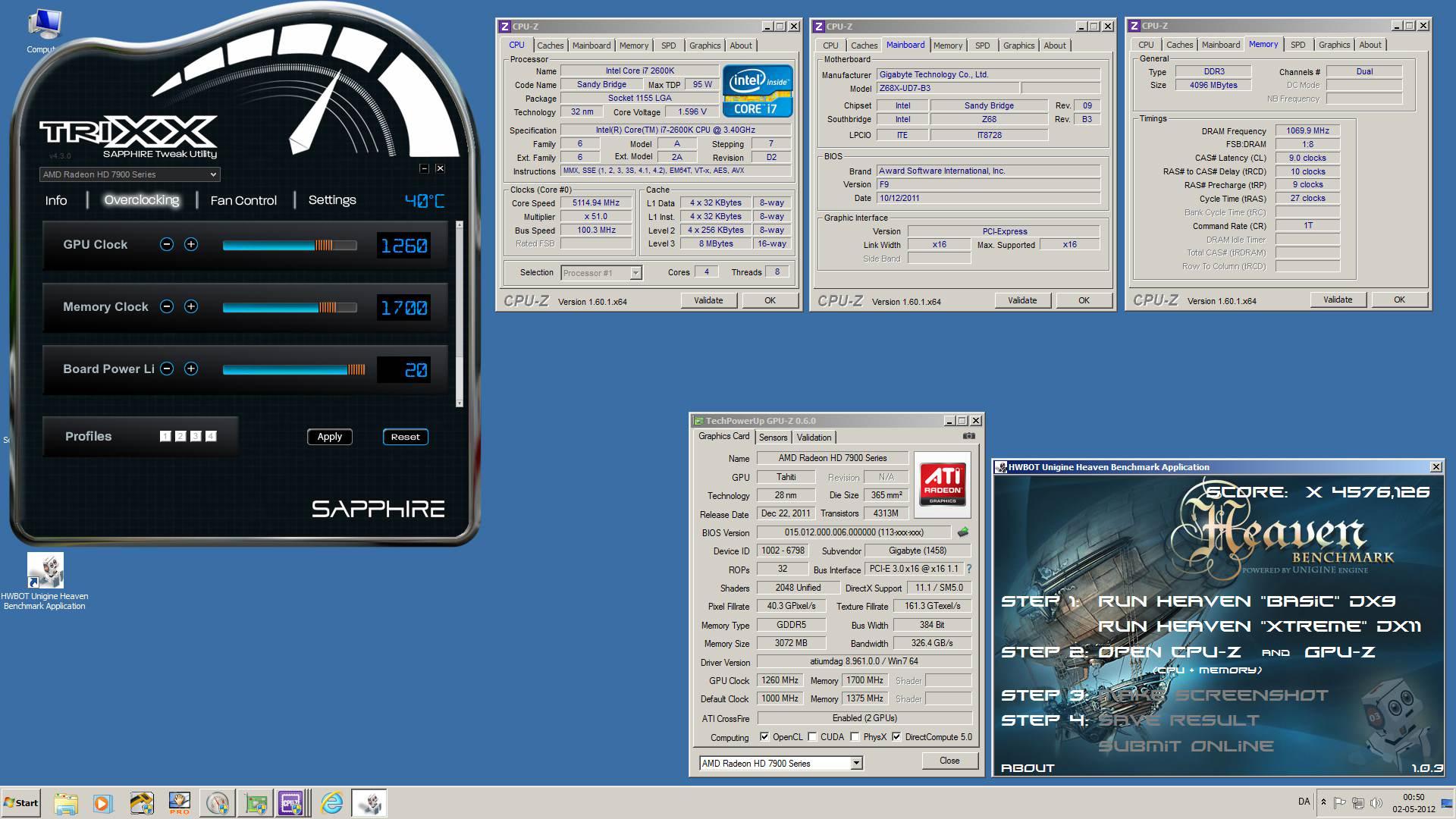Decrease Board Power Limit with minus button
Viewport: 1456px width, 819px height.
coord(167,369)
